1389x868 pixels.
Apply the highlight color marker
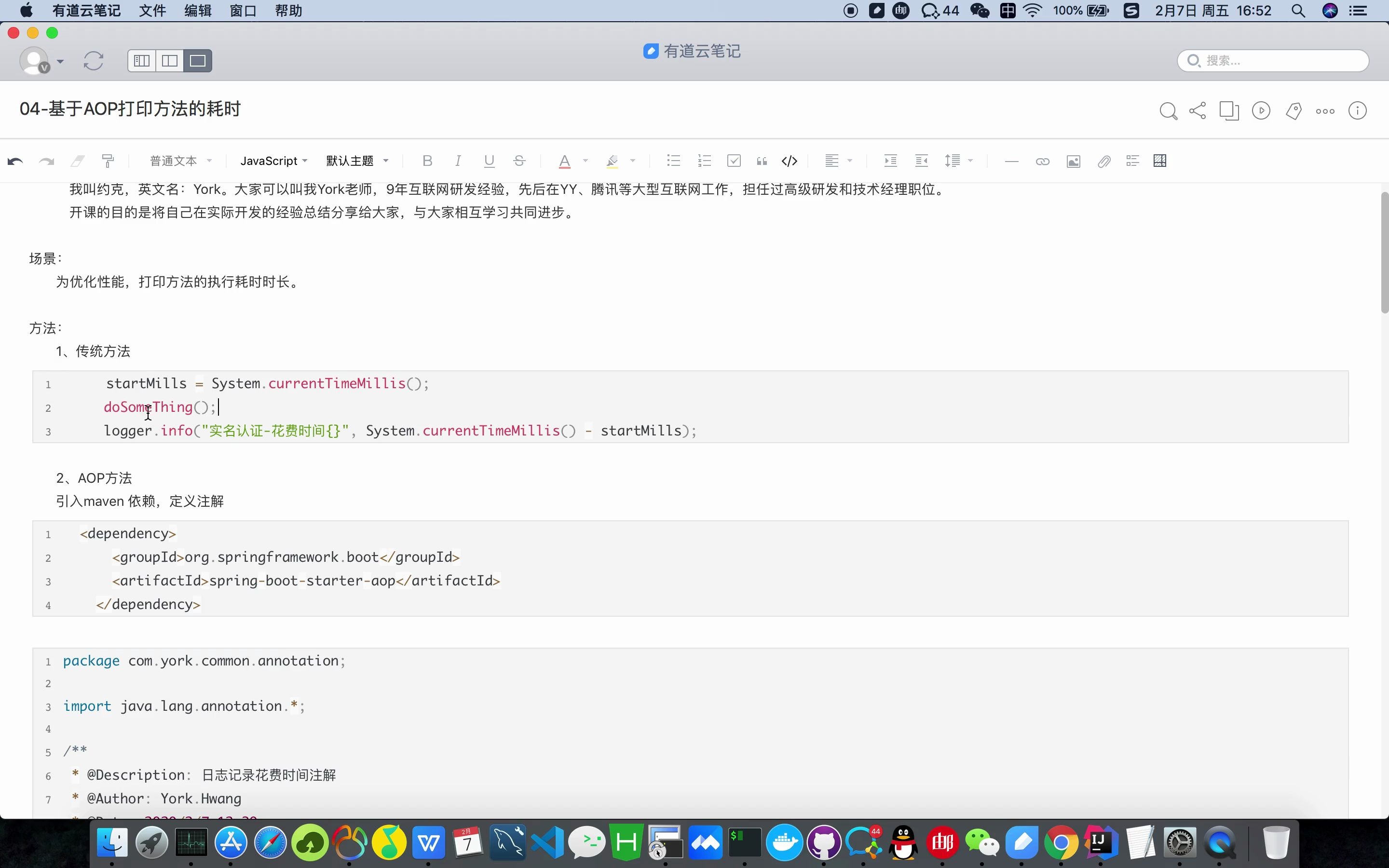[613, 162]
